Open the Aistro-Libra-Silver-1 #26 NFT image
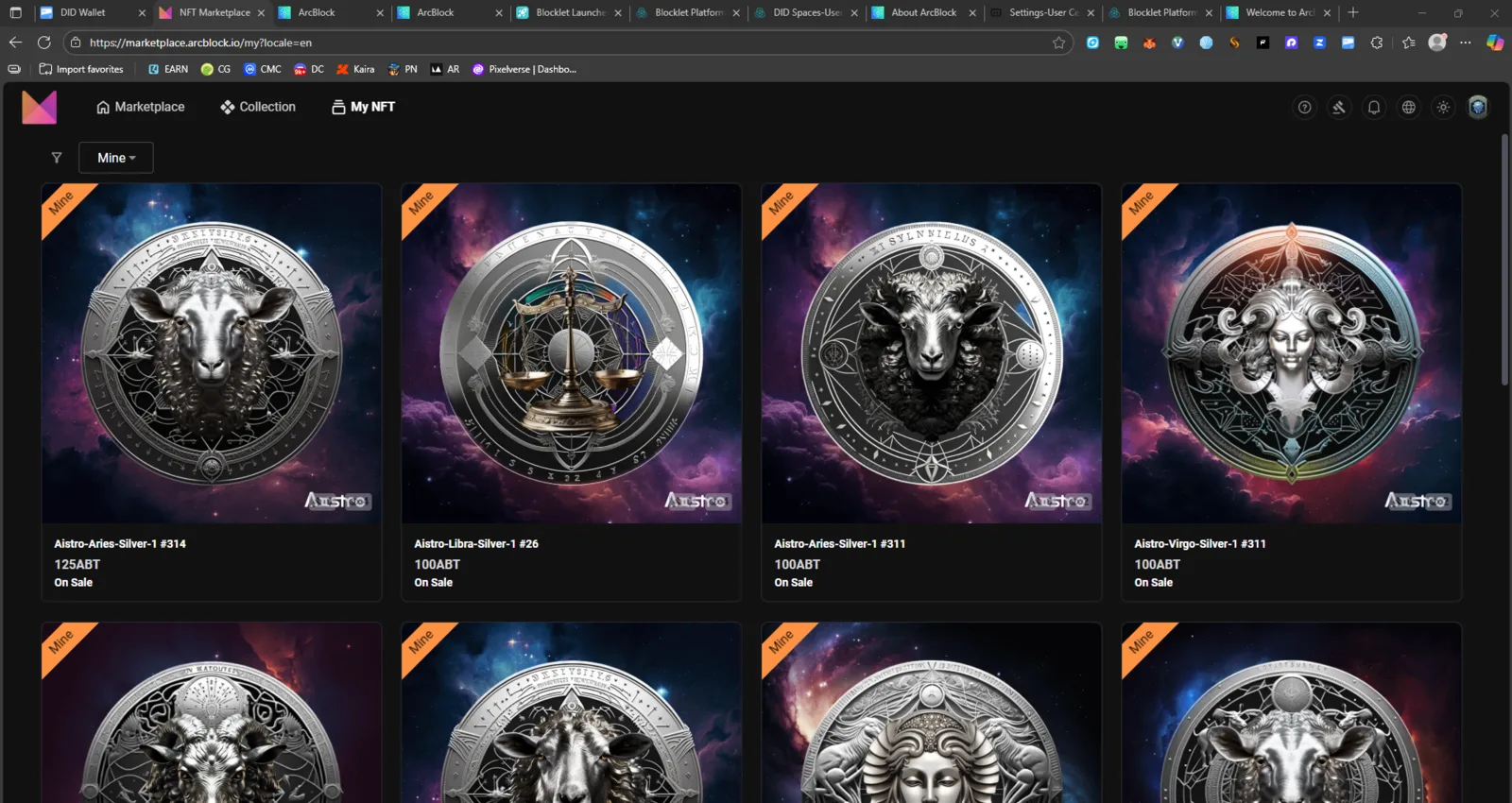The image size is (1512, 803). [572, 353]
